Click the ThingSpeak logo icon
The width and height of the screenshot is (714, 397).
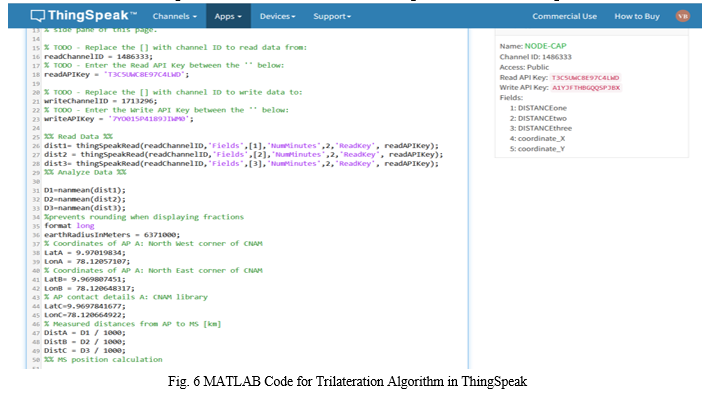[37, 16]
